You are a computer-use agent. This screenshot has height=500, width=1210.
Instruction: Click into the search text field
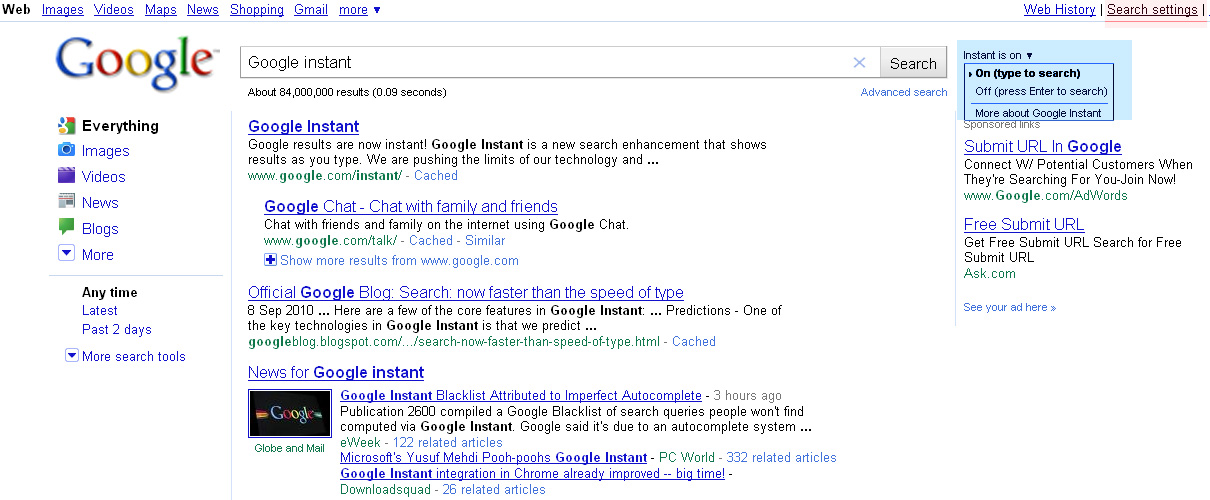click(540, 63)
